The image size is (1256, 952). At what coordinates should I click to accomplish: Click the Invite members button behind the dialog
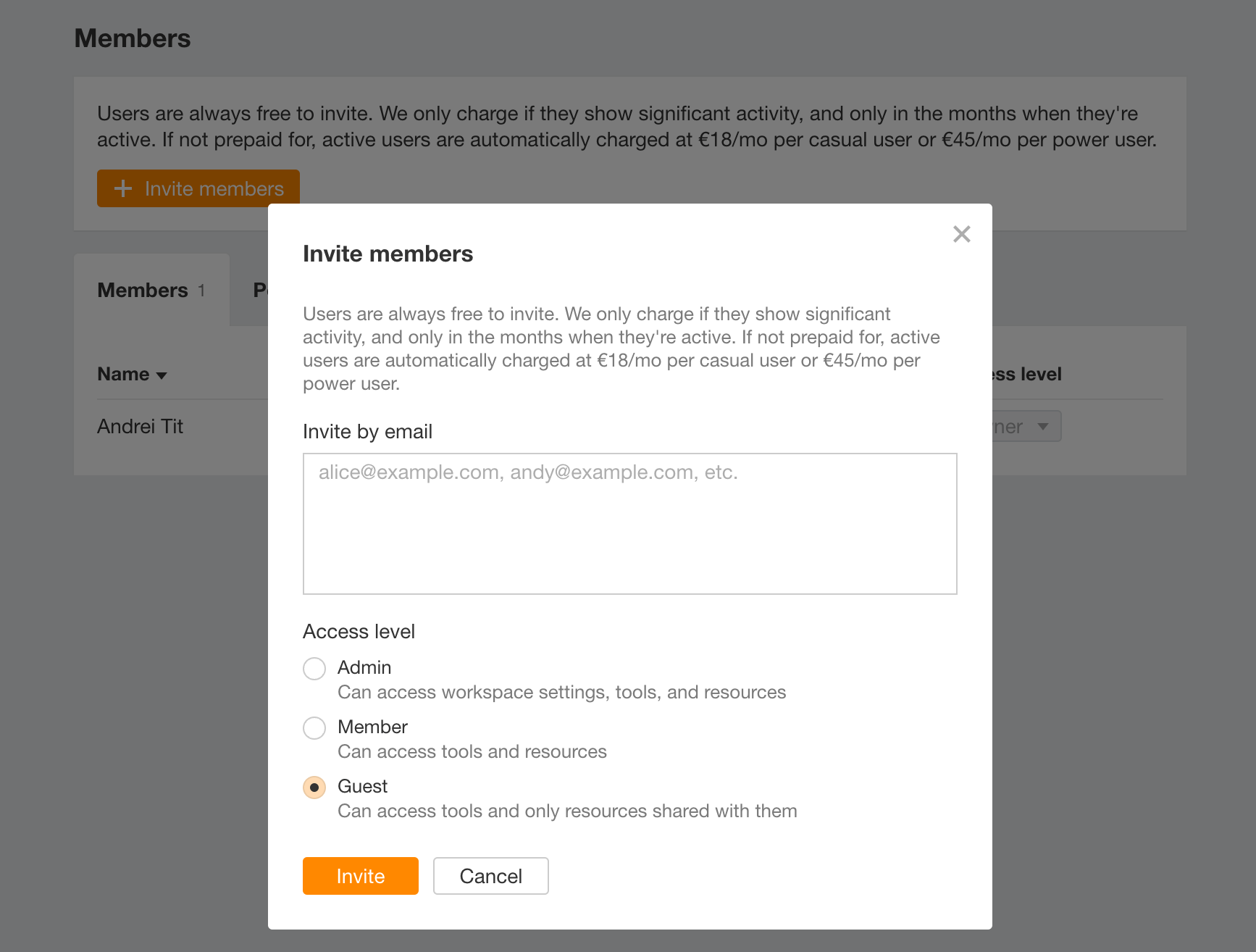point(198,188)
